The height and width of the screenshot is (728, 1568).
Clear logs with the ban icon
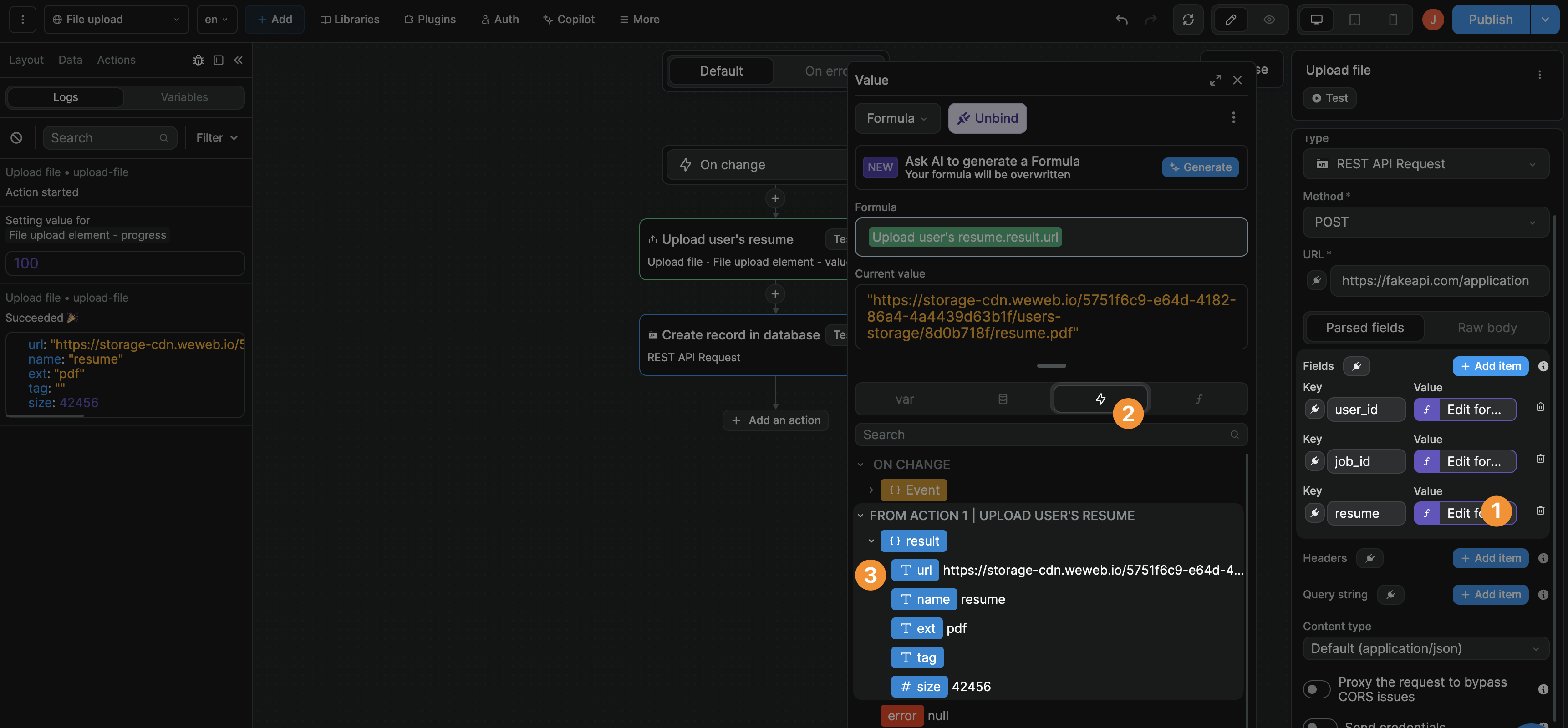pos(16,138)
